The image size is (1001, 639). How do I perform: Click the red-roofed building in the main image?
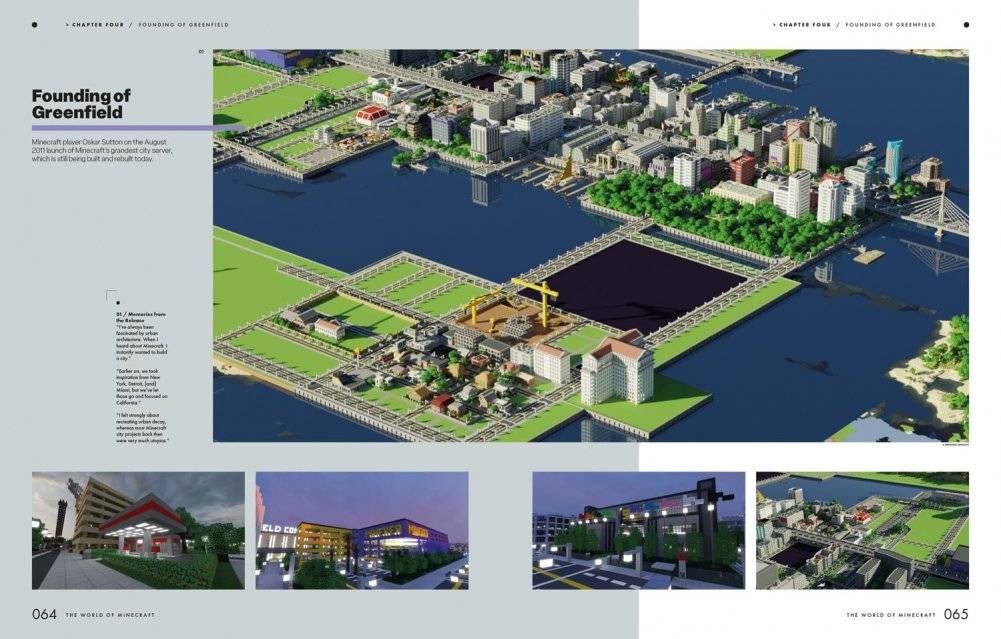coord(371,114)
